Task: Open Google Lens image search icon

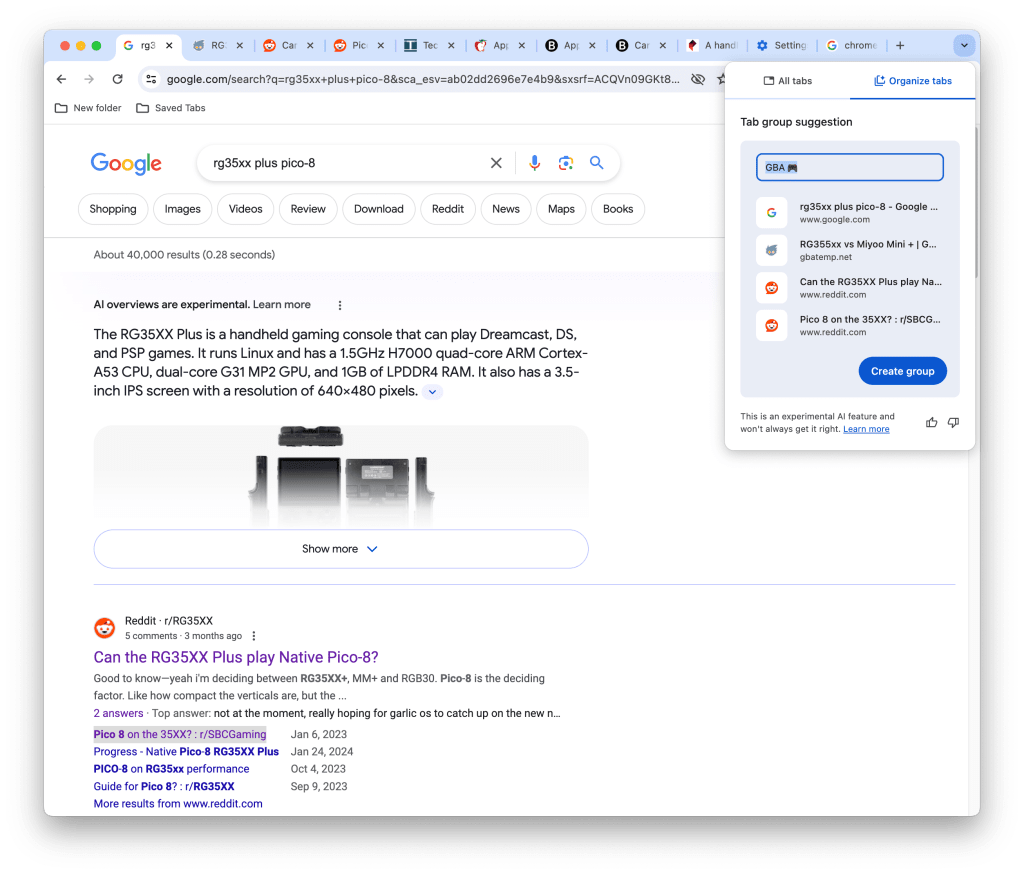Action: 566,163
